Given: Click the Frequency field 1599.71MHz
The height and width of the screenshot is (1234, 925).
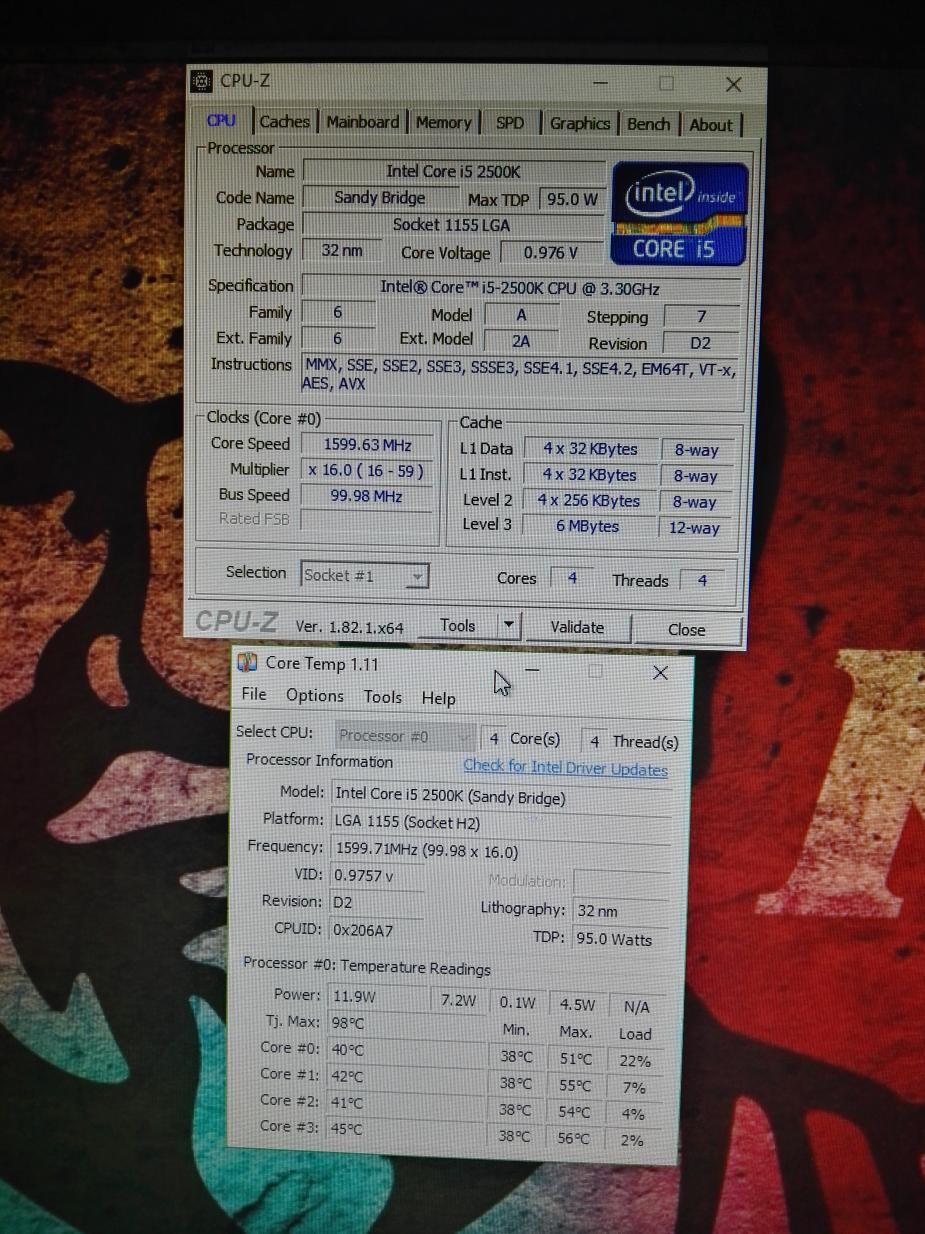Looking at the screenshot, I should (500, 851).
